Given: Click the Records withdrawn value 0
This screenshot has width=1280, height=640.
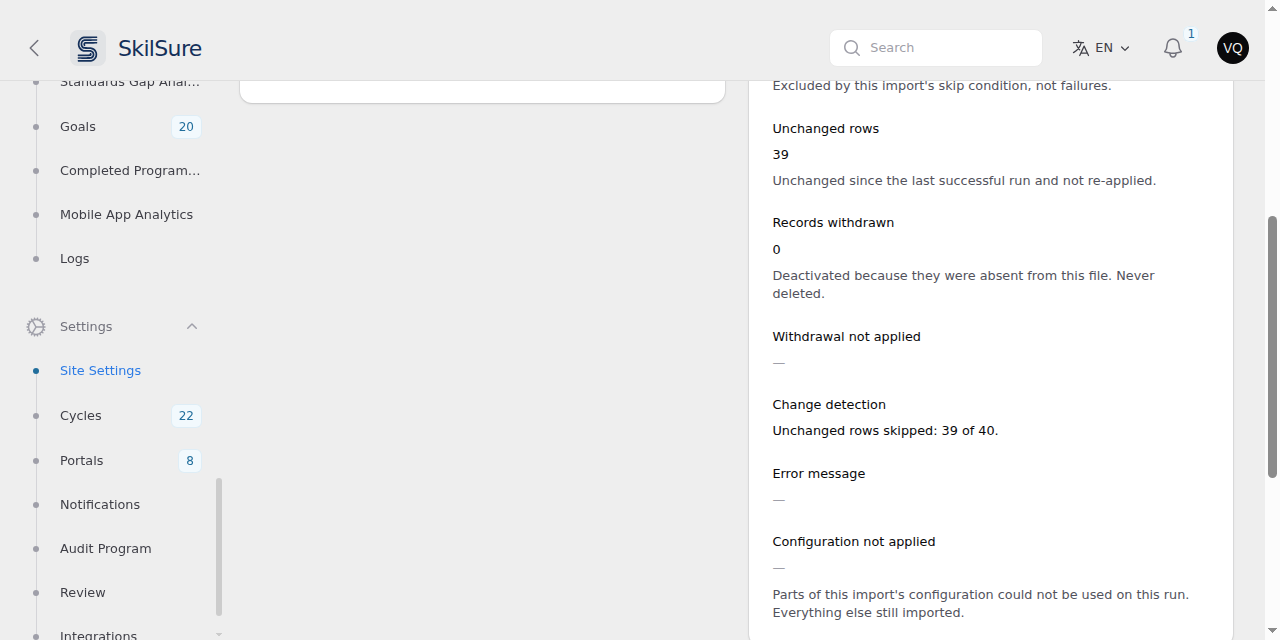Looking at the screenshot, I should tap(777, 250).
